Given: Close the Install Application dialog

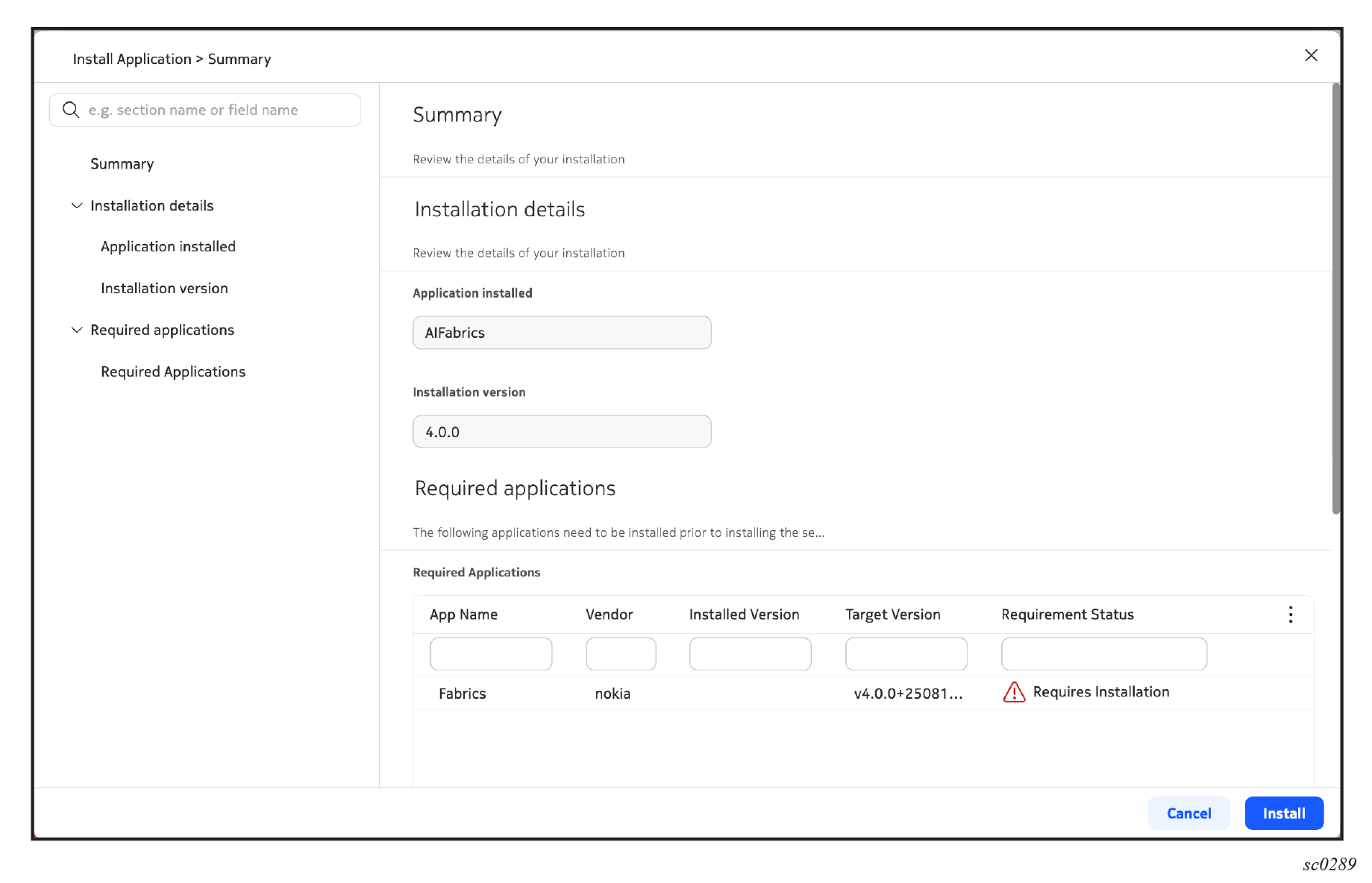Looking at the screenshot, I should click(x=1311, y=55).
